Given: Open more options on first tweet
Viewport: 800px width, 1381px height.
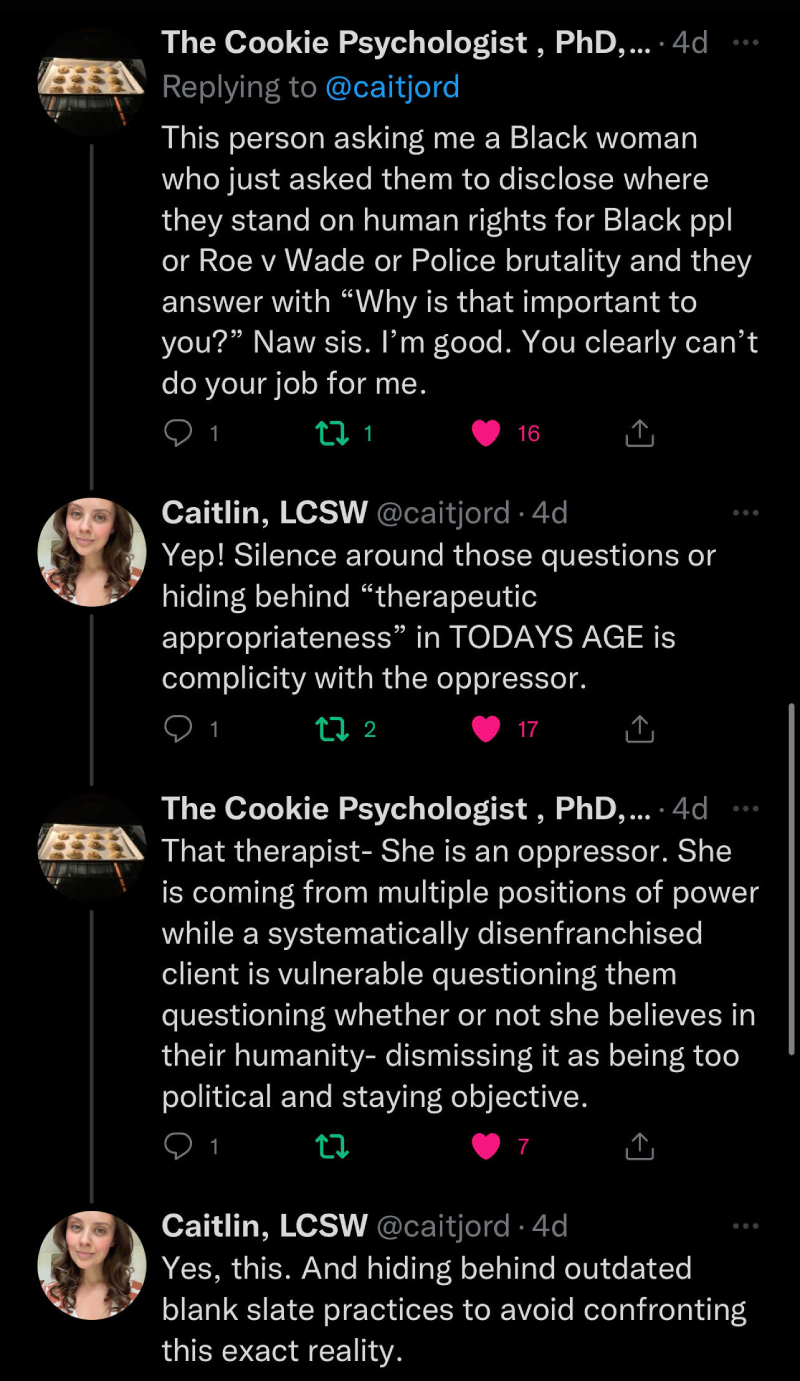Looking at the screenshot, I should 746,43.
